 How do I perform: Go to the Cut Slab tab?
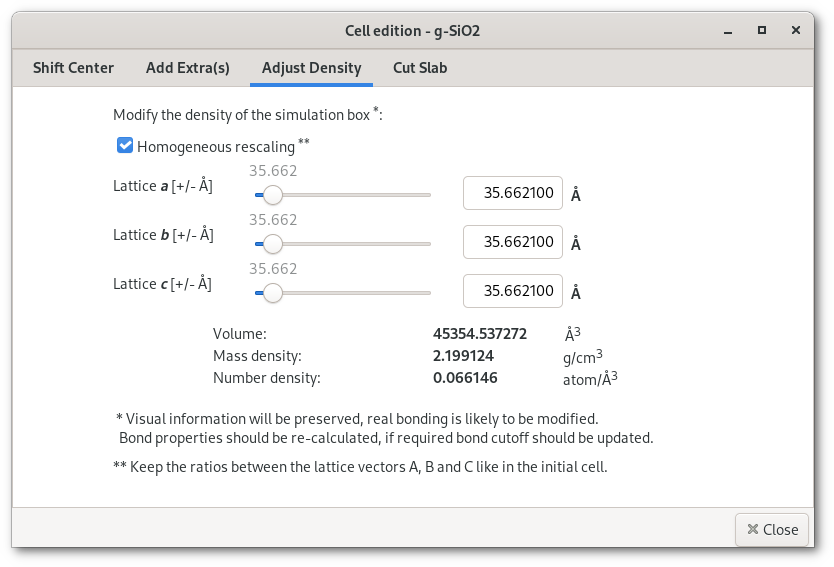(x=420, y=68)
